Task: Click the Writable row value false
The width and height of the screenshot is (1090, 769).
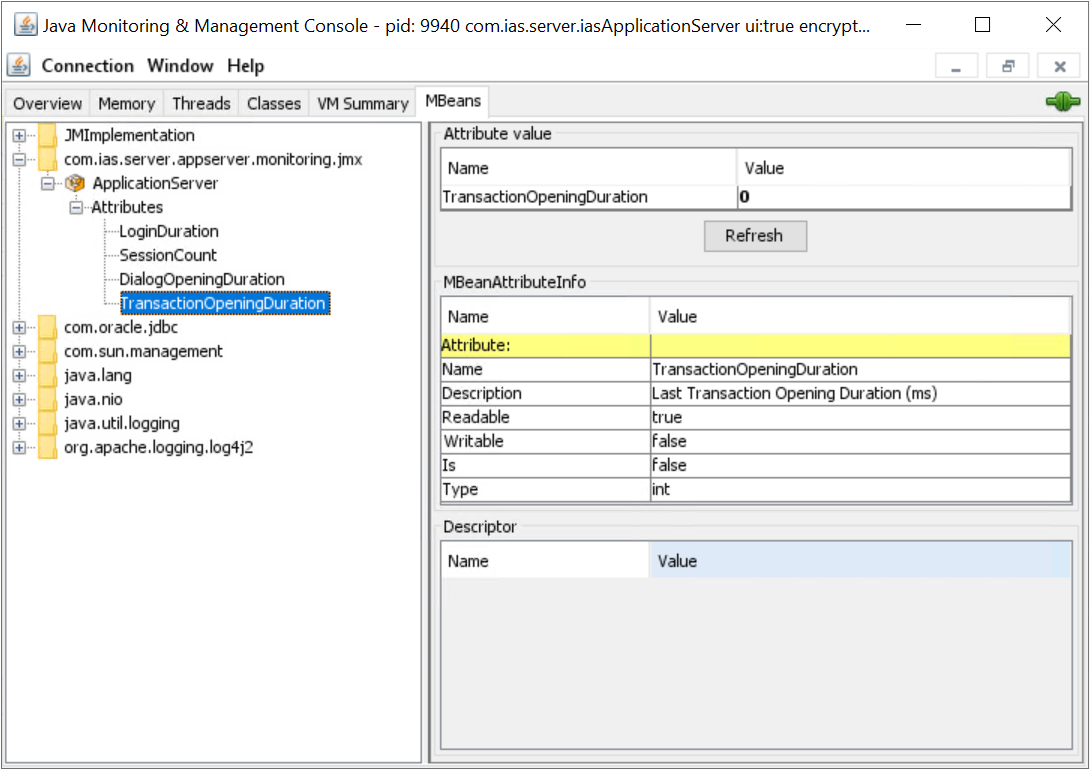Action: coord(669,442)
